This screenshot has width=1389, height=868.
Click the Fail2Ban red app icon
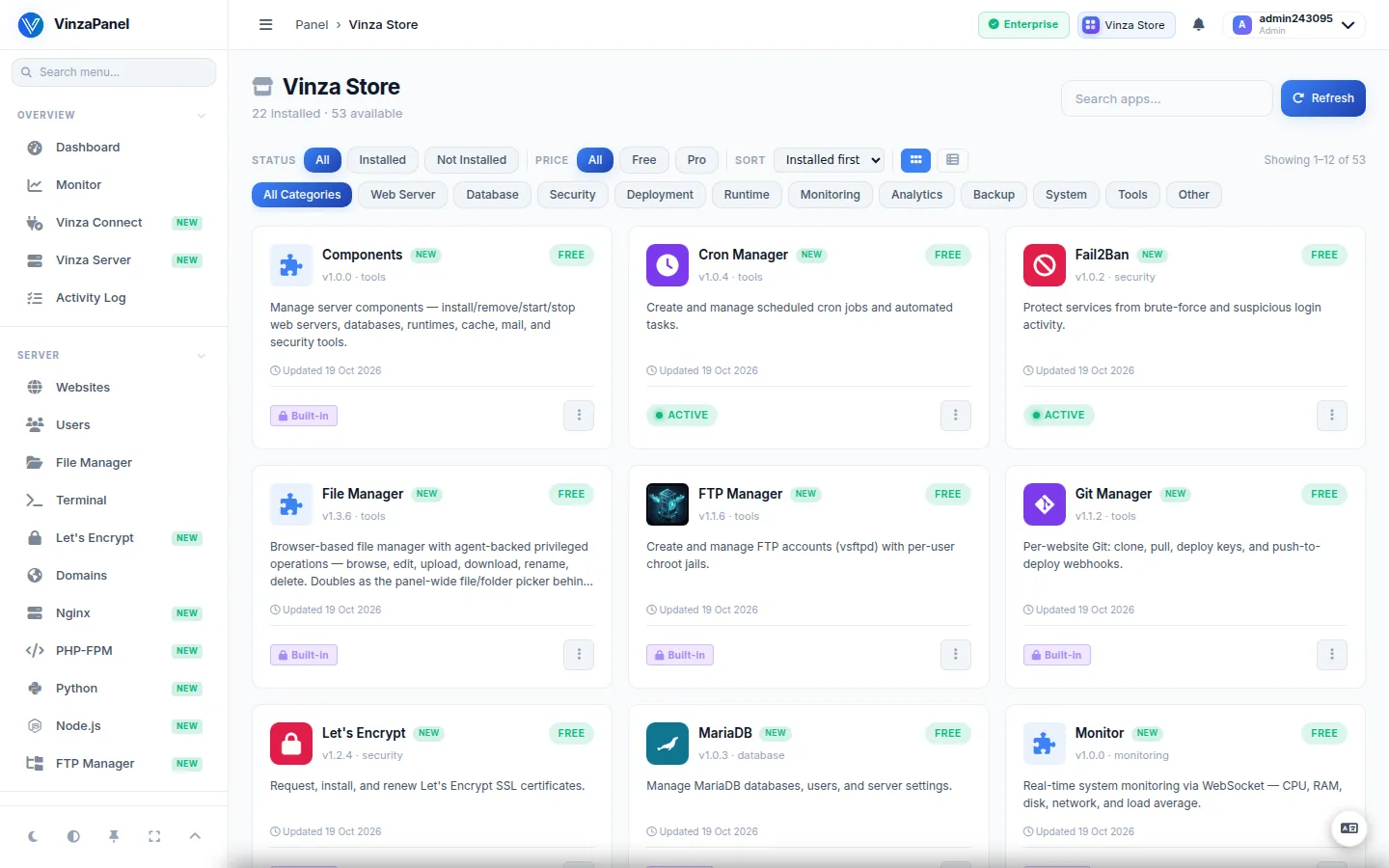(x=1044, y=265)
